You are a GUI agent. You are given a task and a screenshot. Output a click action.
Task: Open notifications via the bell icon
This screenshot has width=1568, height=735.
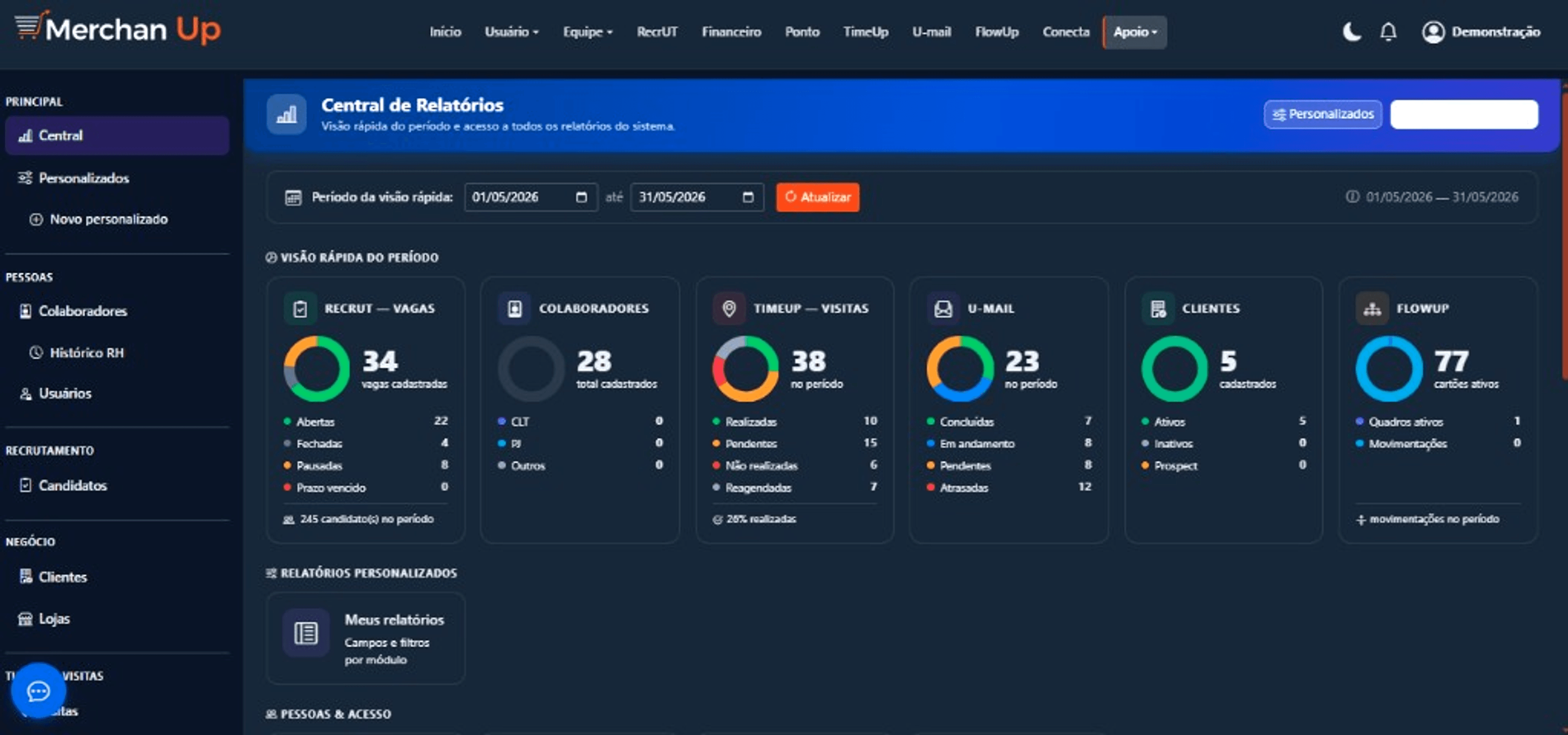[x=1388, y=31]
